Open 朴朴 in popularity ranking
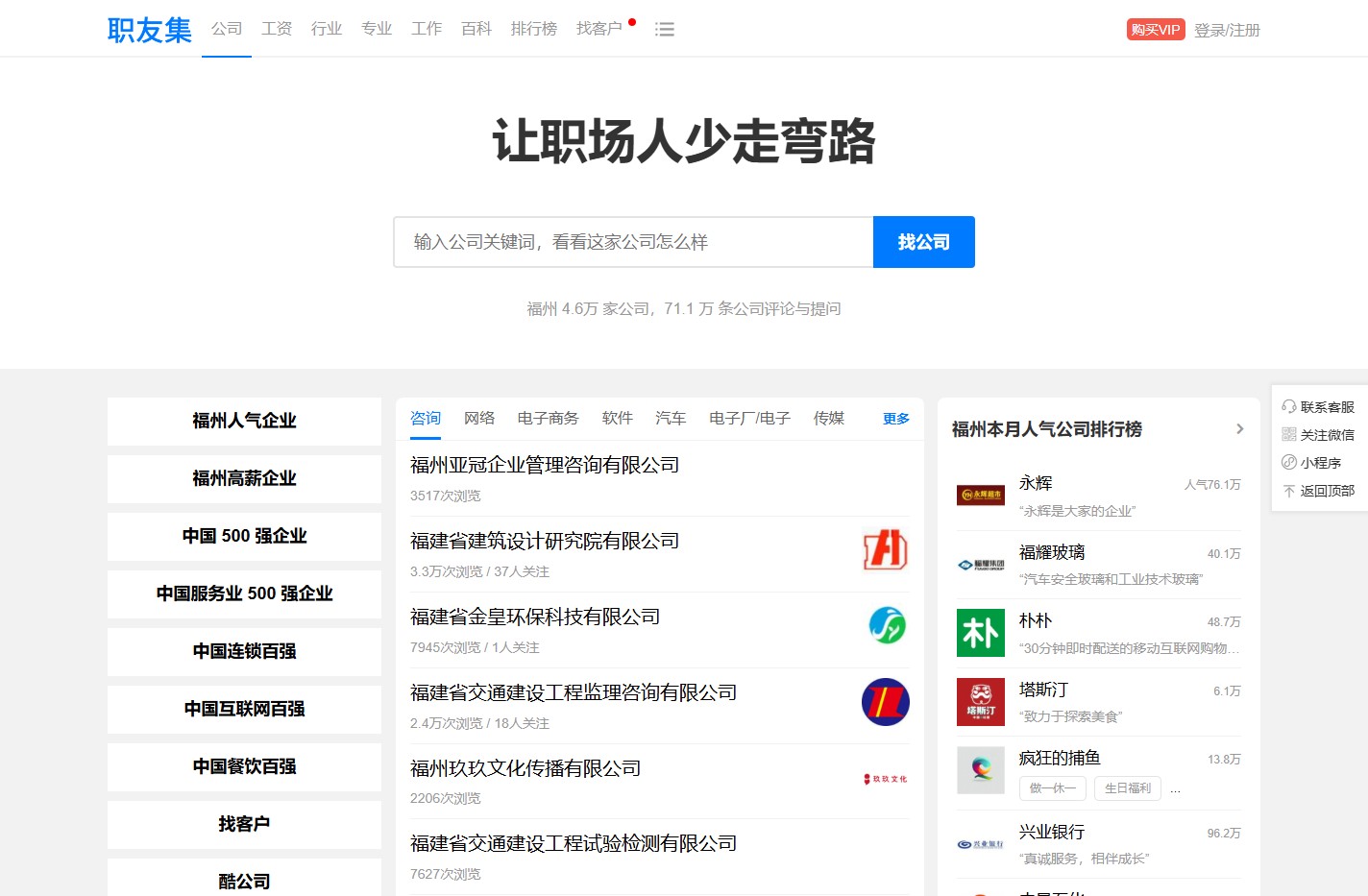This screenshot has width=1368, height=896. [1036, 620]
